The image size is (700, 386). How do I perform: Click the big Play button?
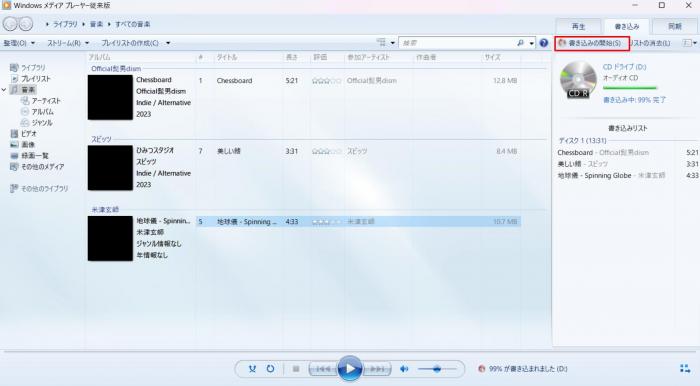pyautogui.click(x=350, y=368)
